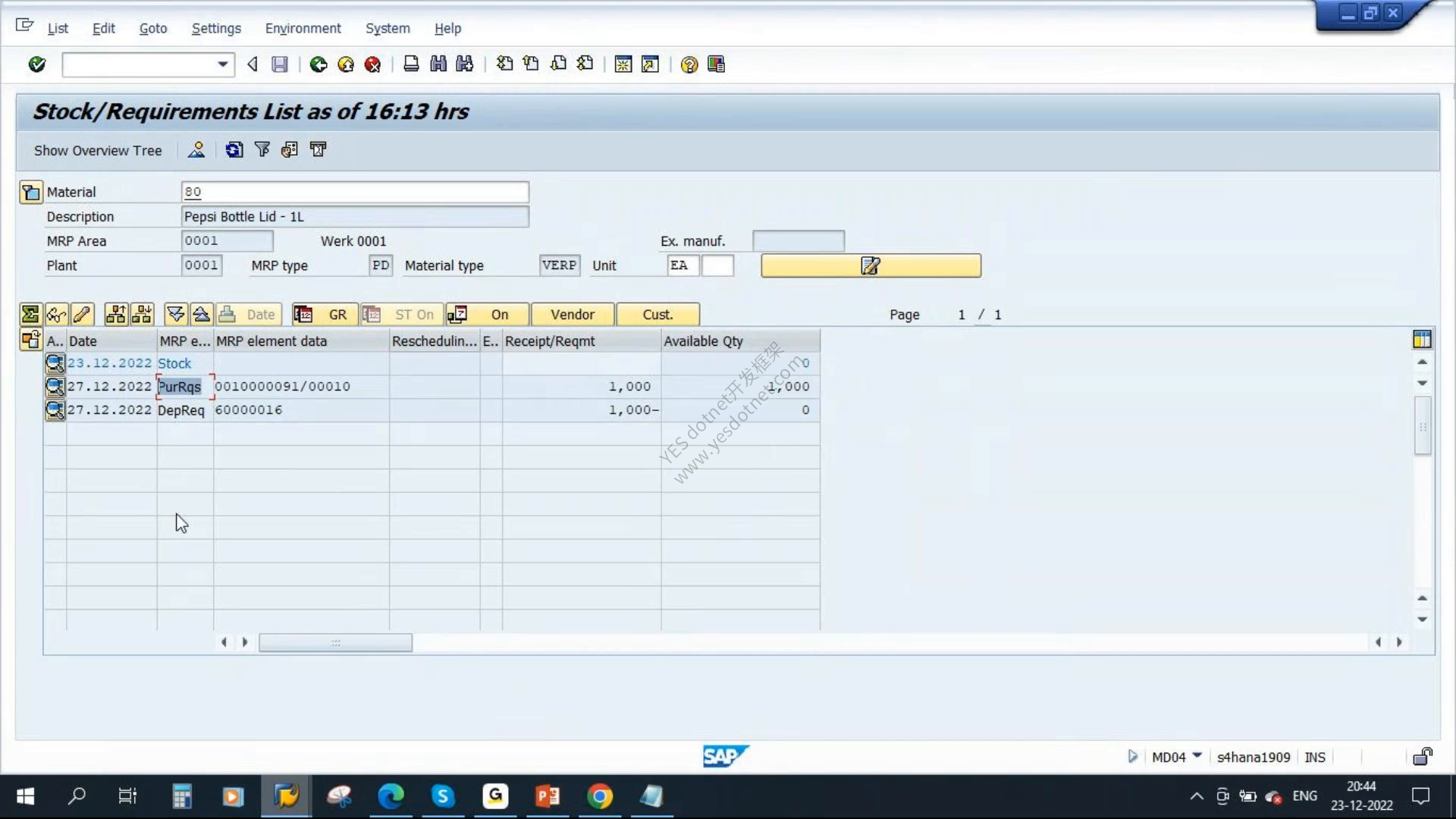The height and width of the screenshot is (819, 1456).
Task: Open the command field dropdown arrow
Action: [222, 64]
